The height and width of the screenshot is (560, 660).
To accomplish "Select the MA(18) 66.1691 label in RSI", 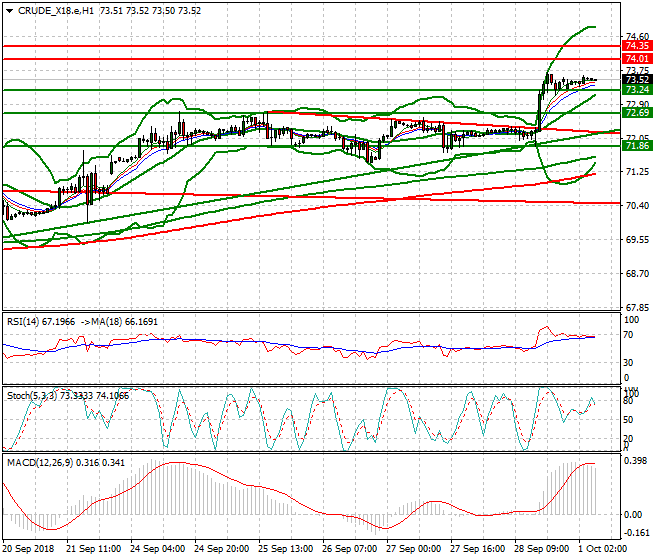I will click(124, 322).
